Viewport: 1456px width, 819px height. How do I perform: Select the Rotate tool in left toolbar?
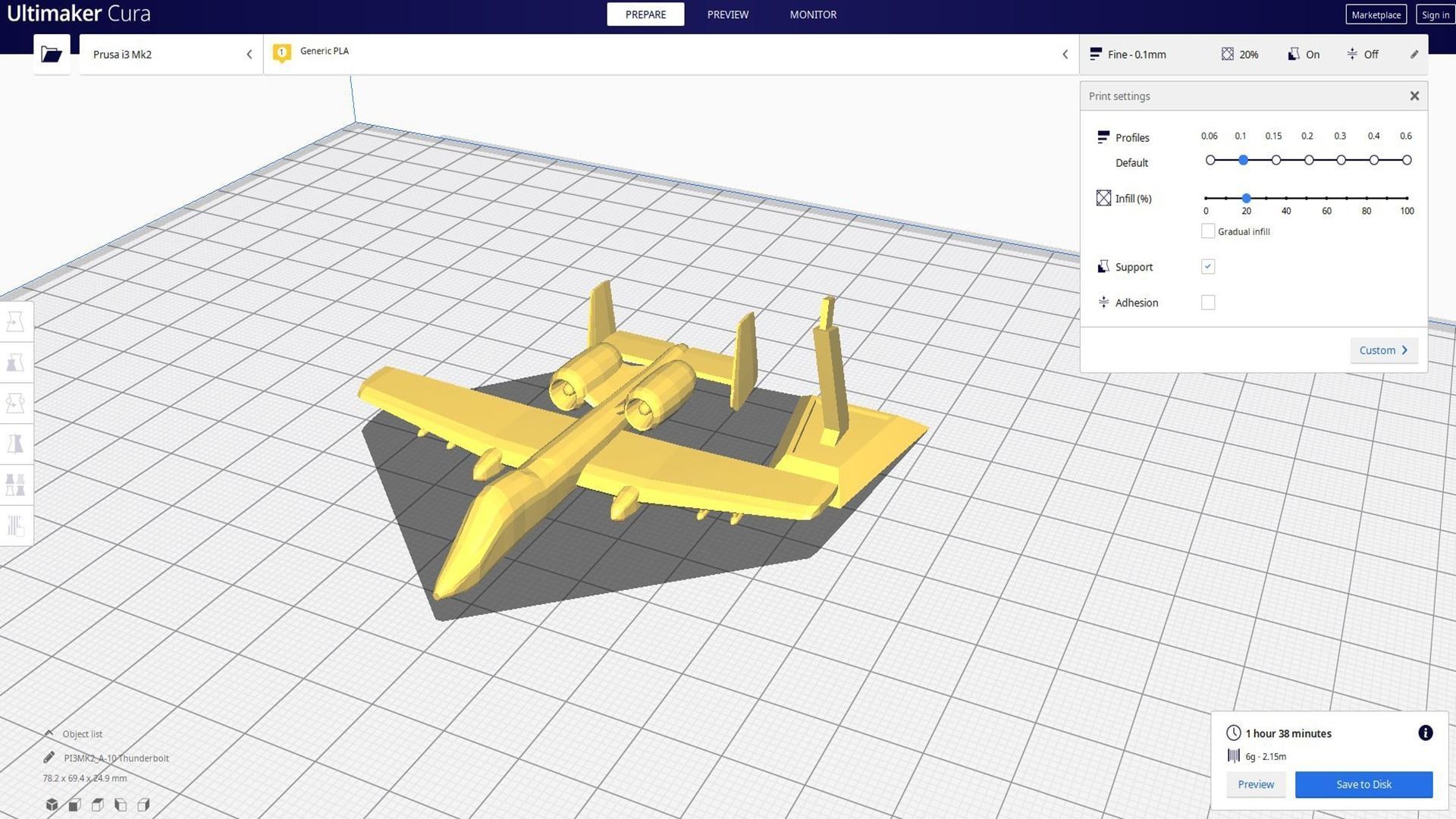click(x=16, y=403)
